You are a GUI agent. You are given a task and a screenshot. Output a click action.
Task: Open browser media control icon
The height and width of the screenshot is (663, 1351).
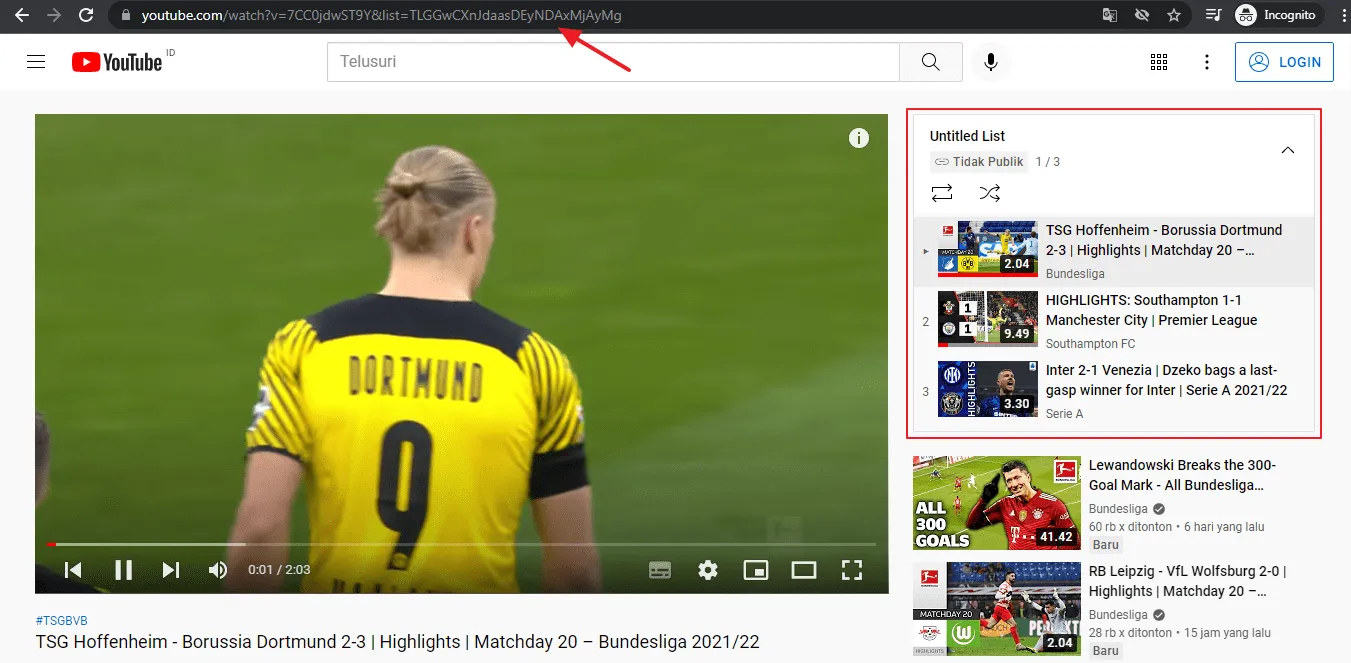click(1213, 15)
